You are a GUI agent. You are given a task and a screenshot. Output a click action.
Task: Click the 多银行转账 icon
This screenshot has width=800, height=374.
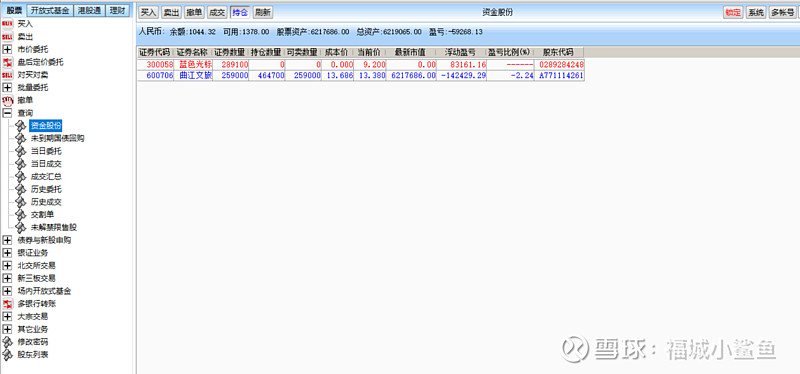pyautogui.click(x=8, y=304)
